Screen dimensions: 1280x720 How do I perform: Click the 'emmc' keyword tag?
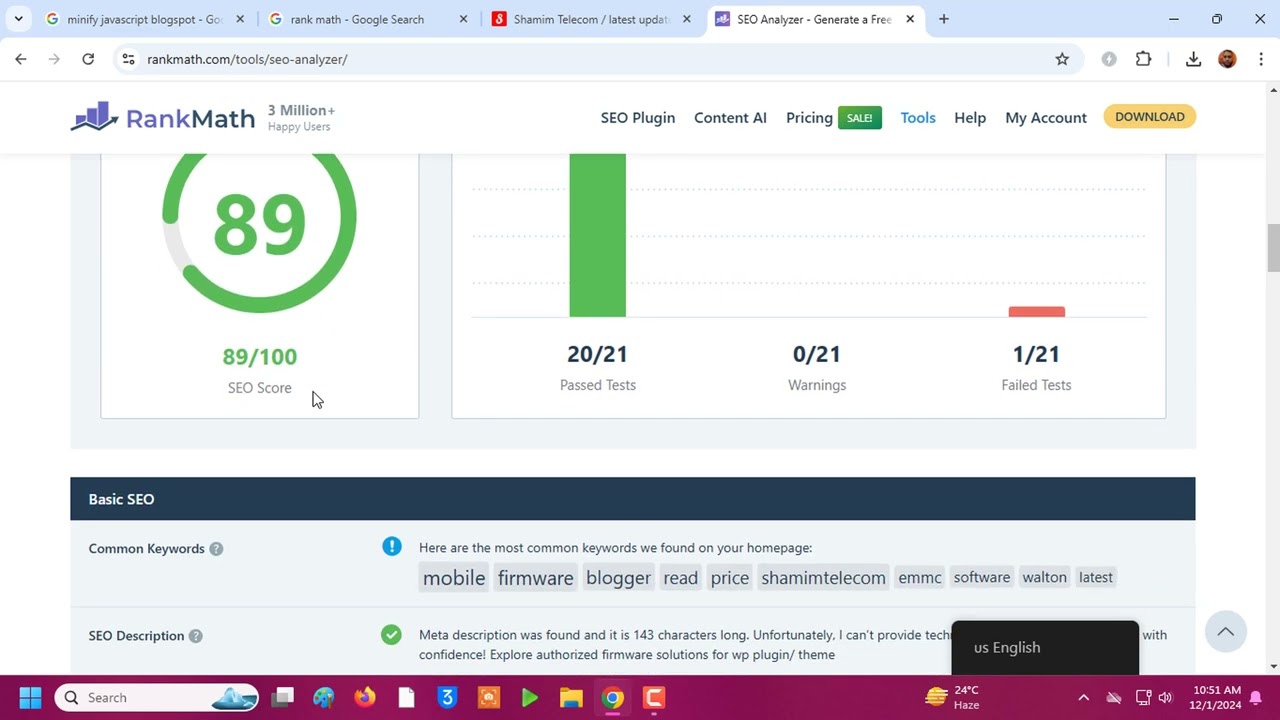click(920, 577)
